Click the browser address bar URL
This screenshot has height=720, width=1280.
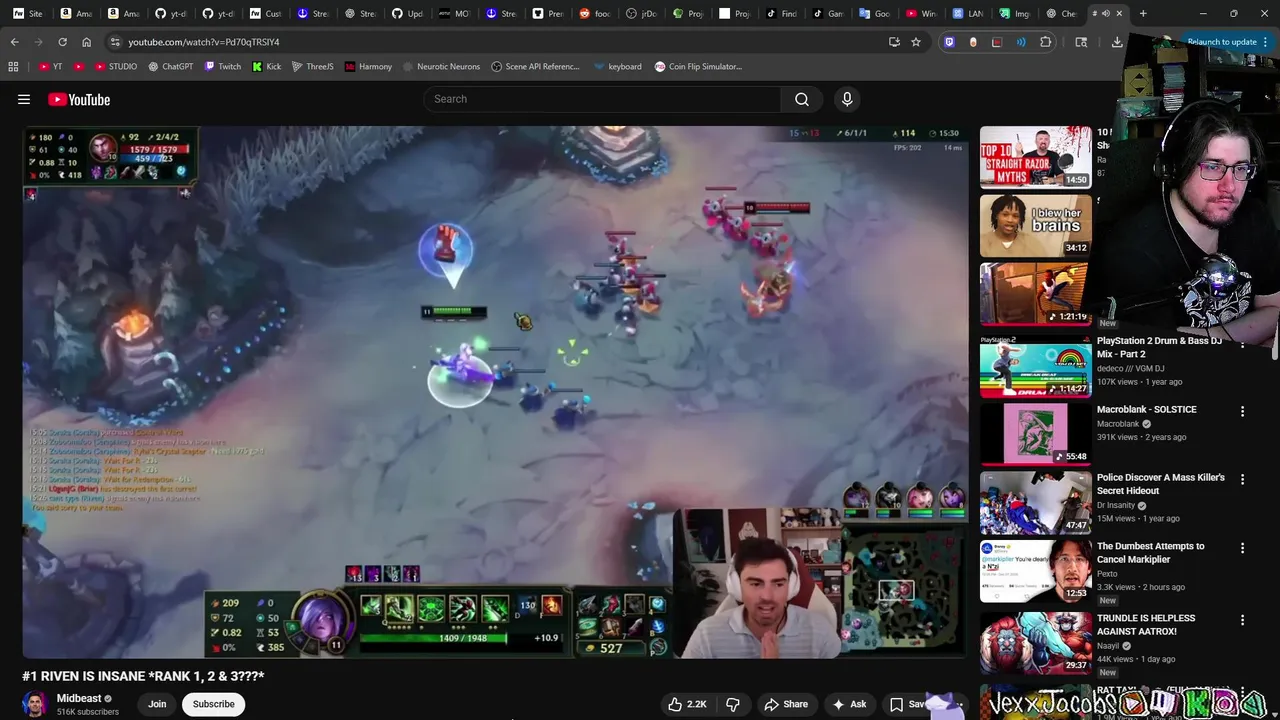(x=204, y=42)
